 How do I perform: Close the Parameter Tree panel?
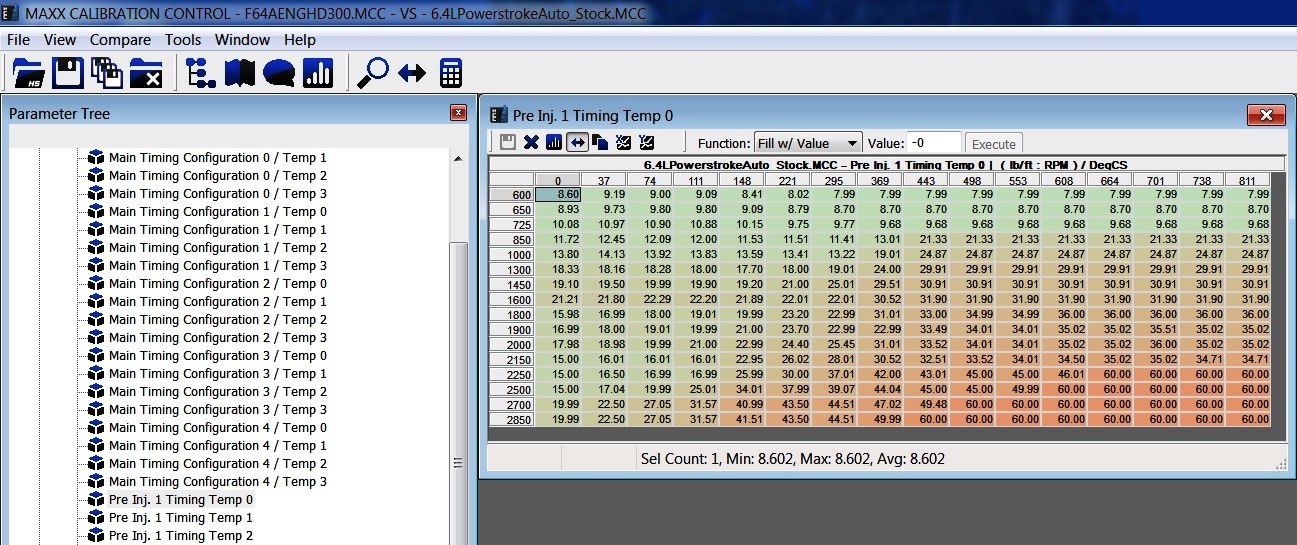click(458, 113)
